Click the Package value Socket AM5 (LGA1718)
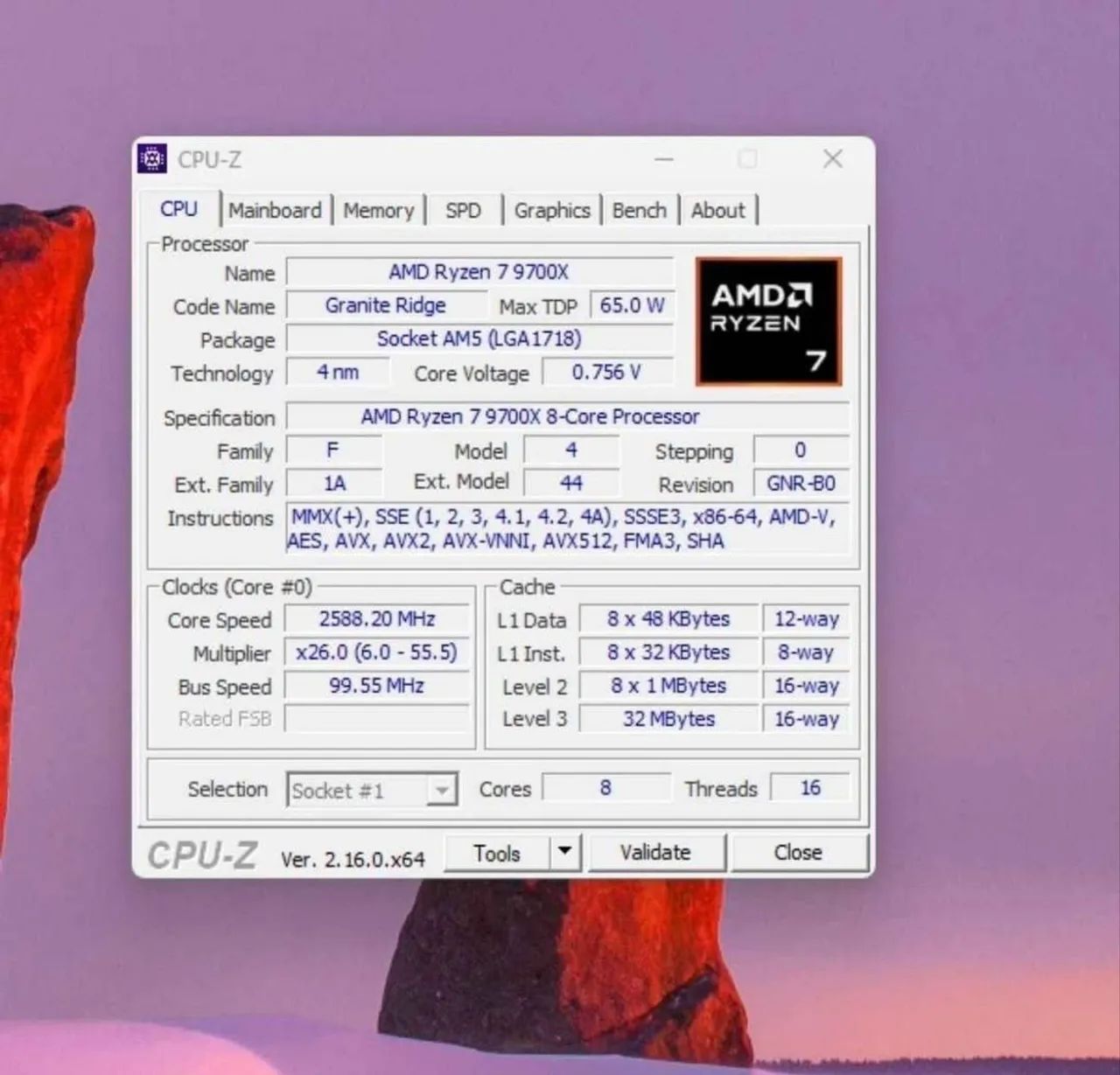Screen dimensions: 1120x1075 tap(479, 339)
